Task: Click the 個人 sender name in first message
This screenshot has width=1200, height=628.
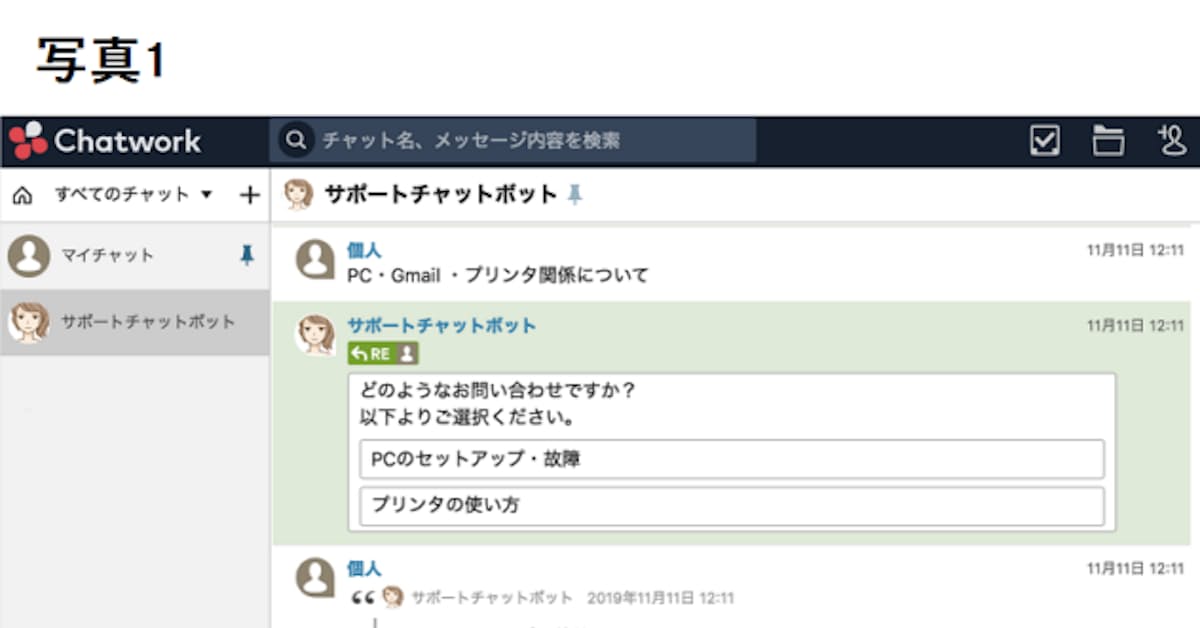Action: pos(363,251)
